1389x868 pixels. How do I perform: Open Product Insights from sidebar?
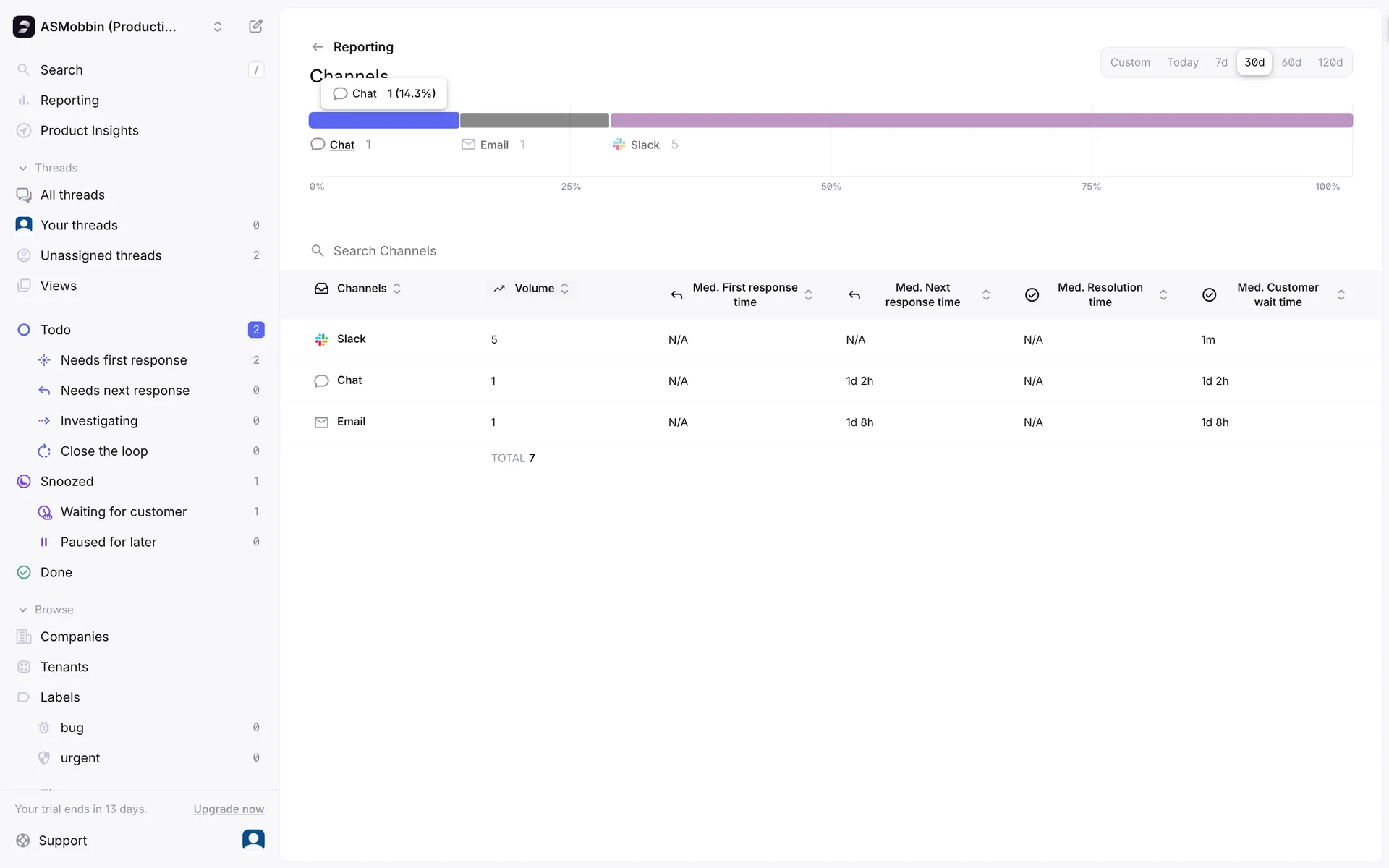(89, 130)
